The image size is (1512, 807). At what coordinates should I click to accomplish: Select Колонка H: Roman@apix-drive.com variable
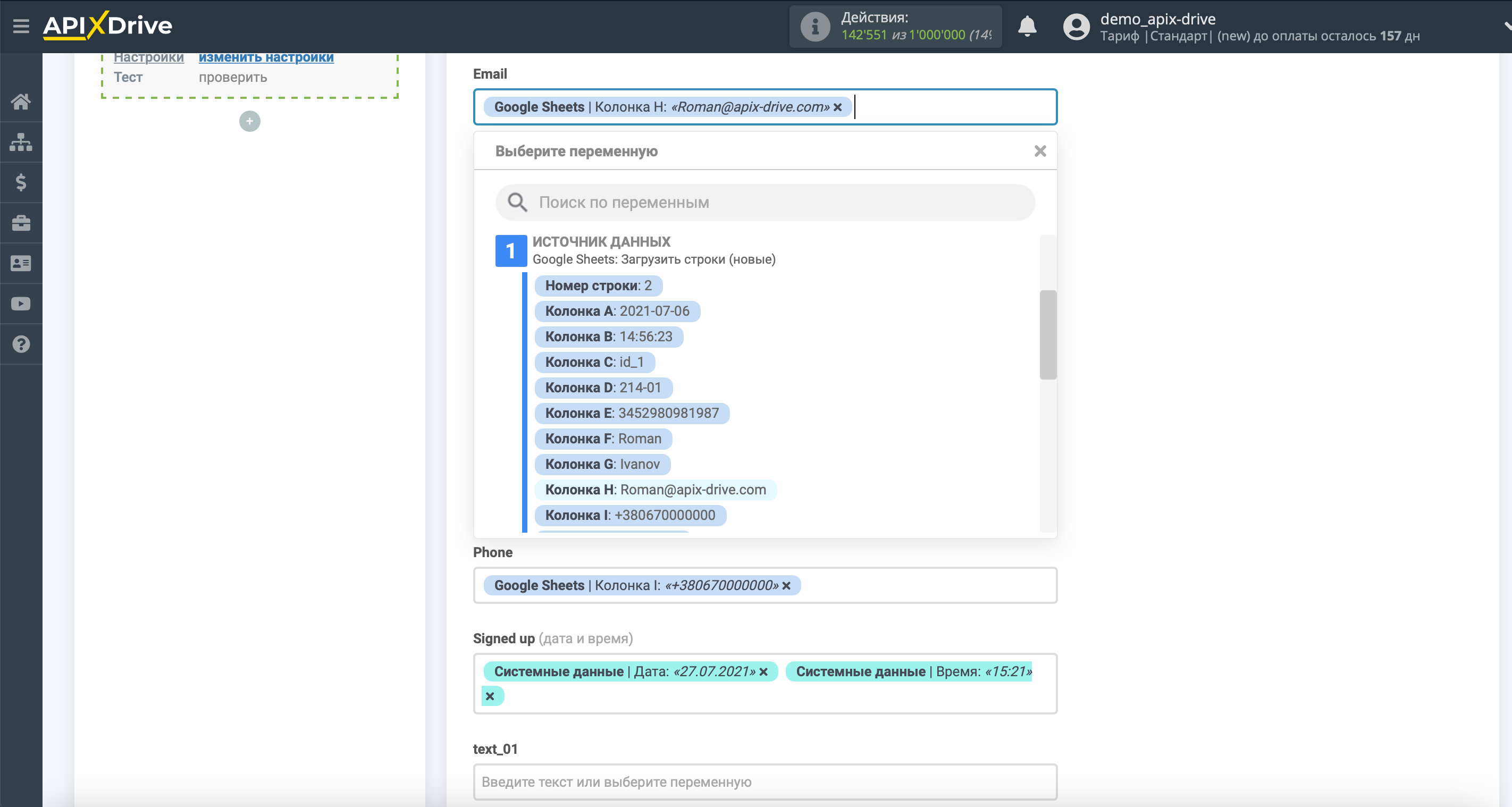click(655, 489)
